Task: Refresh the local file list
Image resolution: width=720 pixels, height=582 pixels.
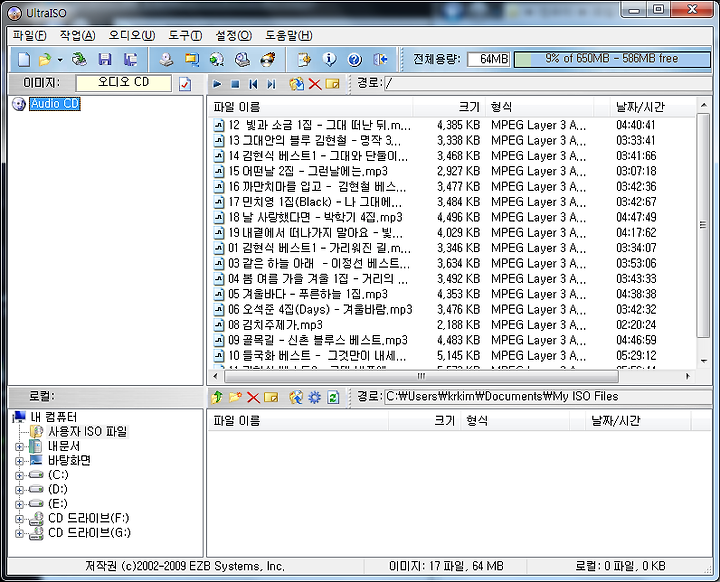Action: (333, 397)
